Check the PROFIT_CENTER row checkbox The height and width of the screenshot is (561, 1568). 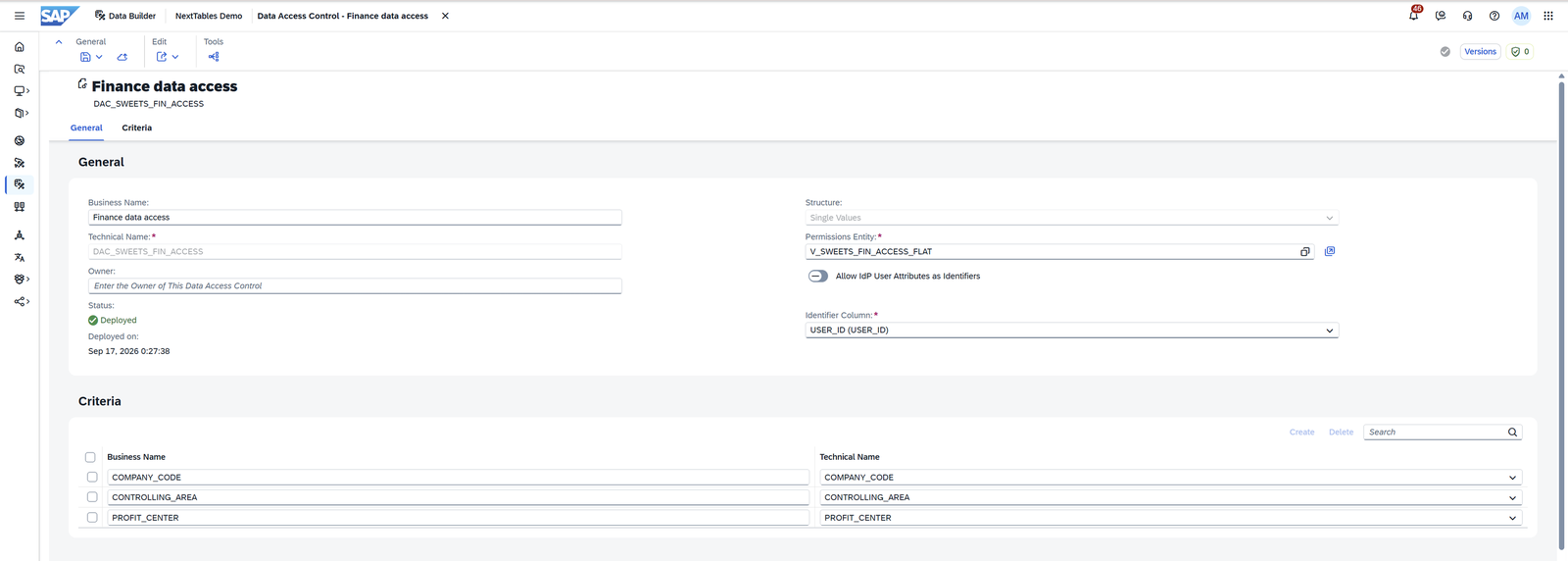point(92,518)
